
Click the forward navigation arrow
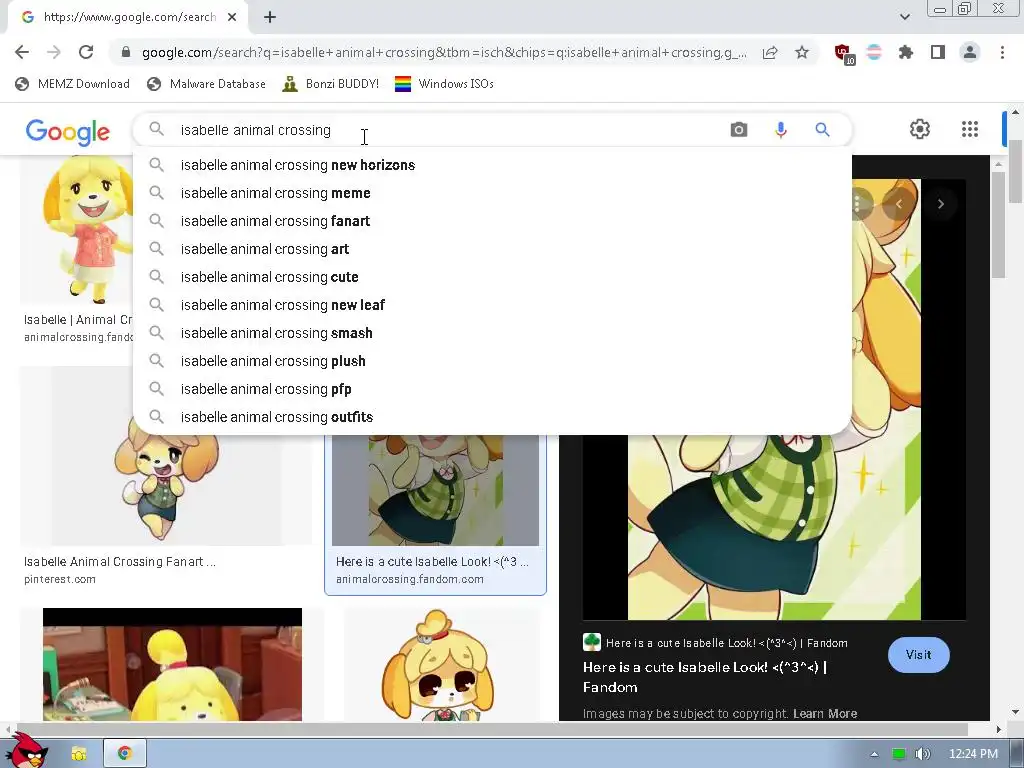[54, 52]
